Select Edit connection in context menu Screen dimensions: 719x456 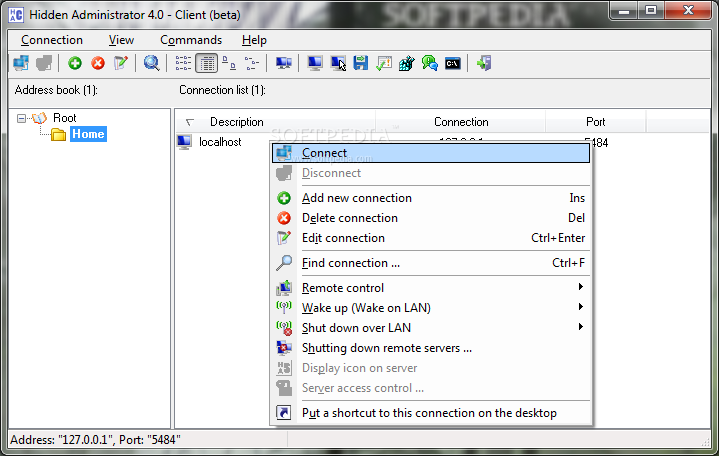pos(431,238)
